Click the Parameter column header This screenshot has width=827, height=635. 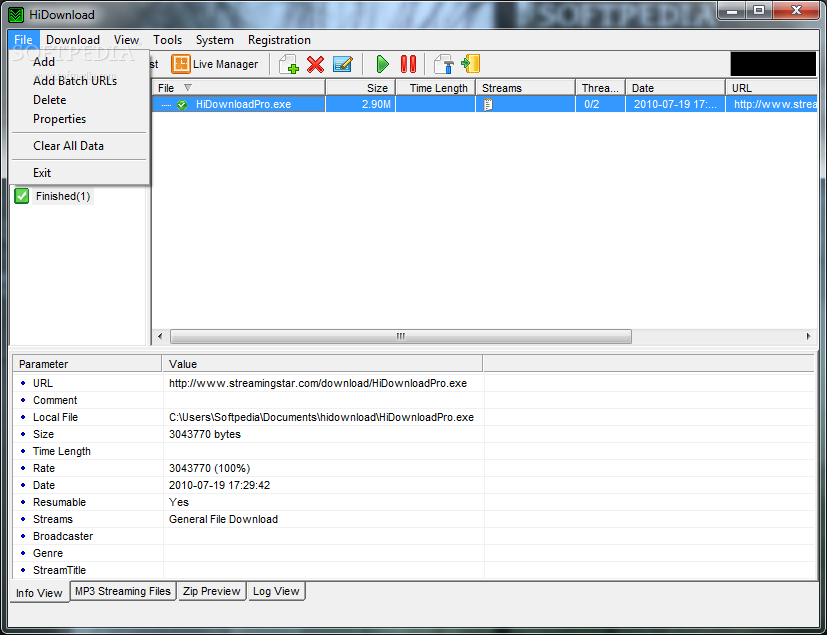point(88,364)
